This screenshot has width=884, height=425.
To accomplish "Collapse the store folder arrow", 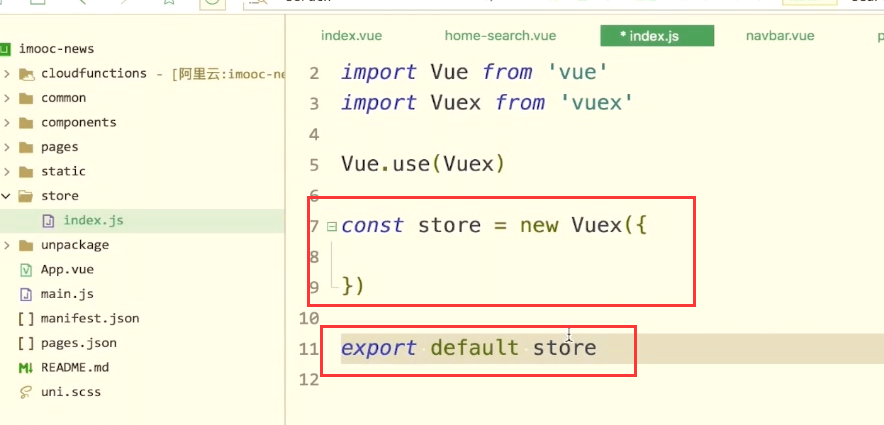I will click(6, 196).
